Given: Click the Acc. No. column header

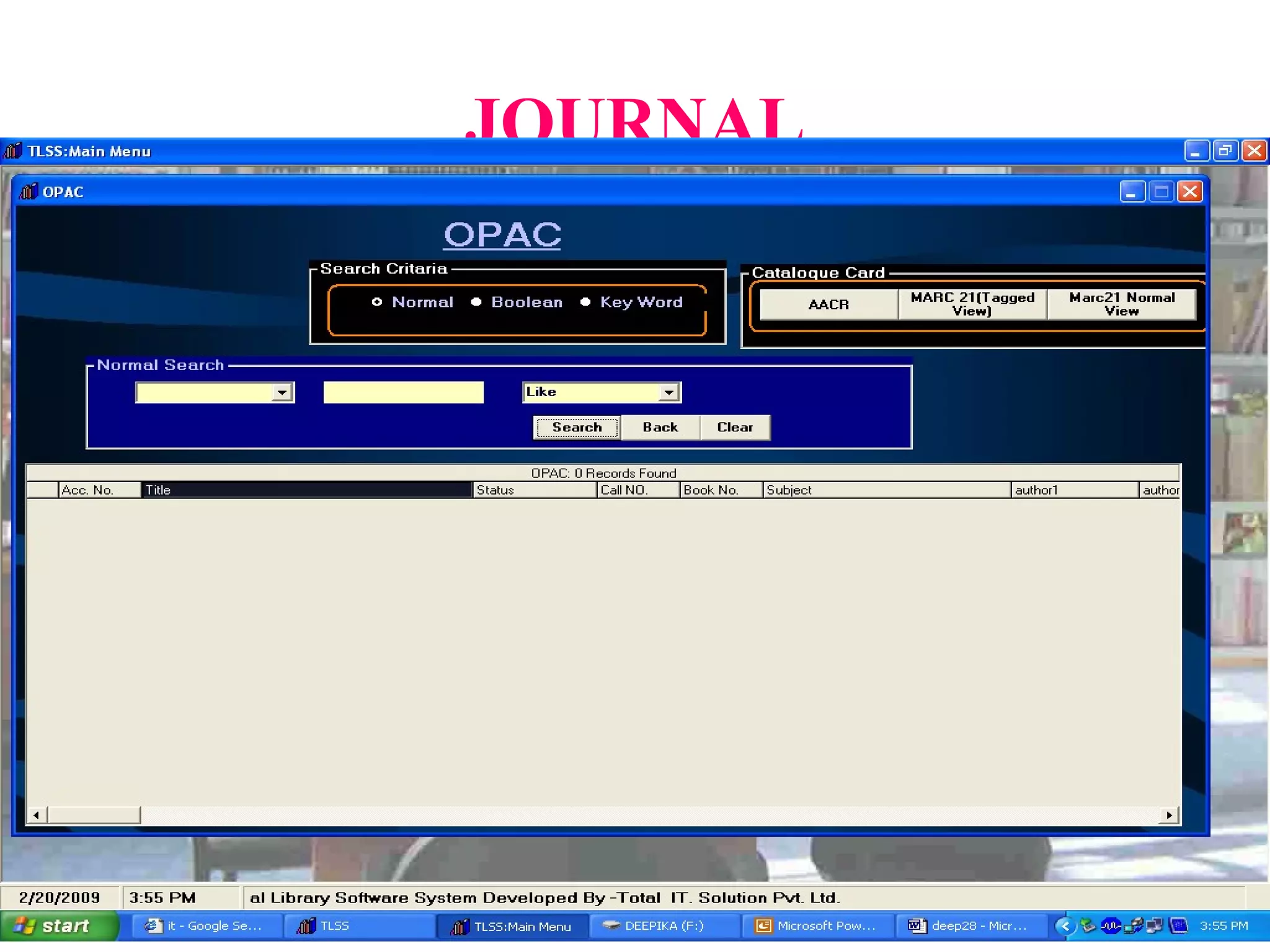Looking at the screenshot, I should [x=100, y=490].
